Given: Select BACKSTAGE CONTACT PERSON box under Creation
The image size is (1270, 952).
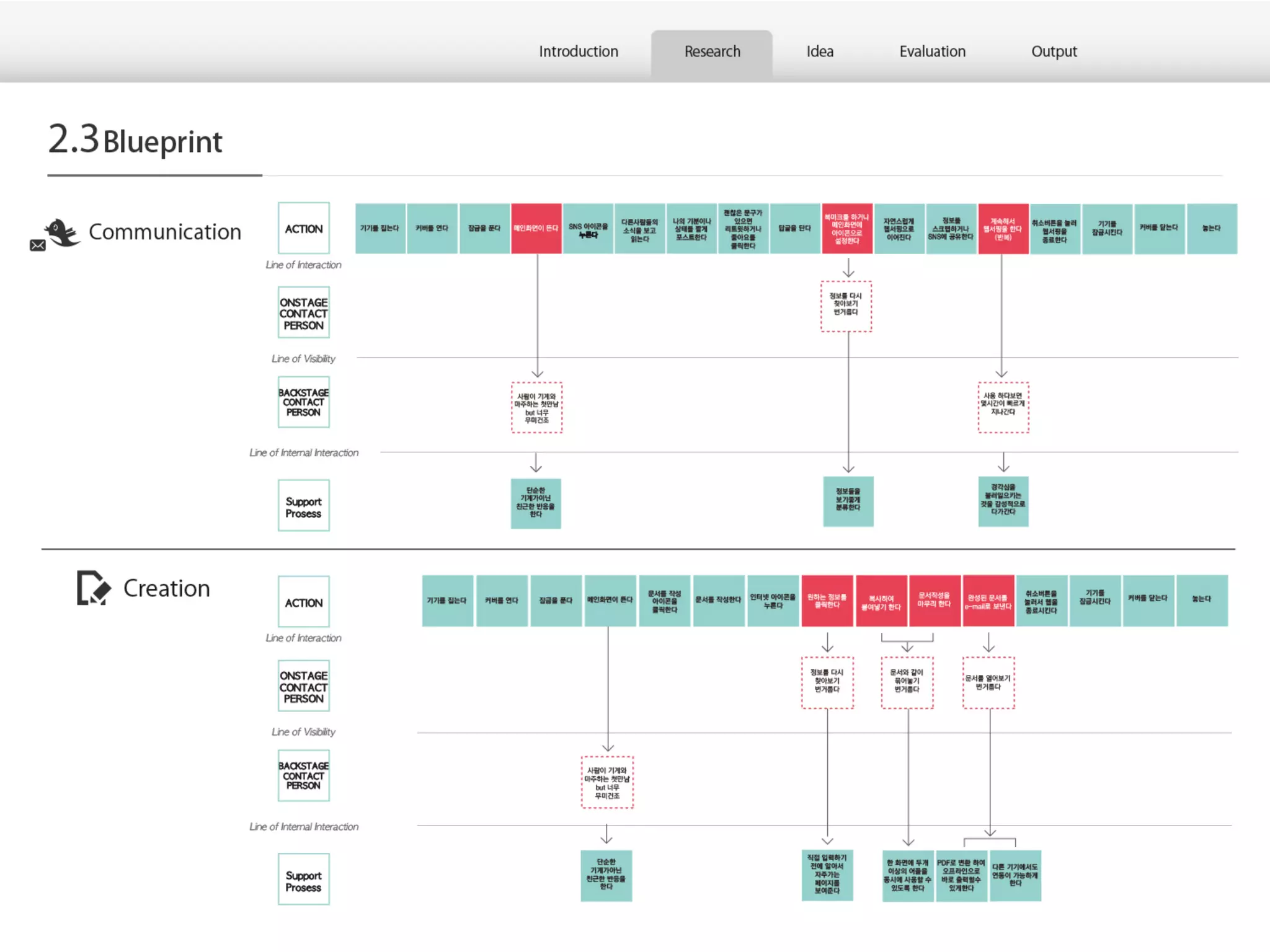Looking at the screenshot, I should [x=303, y=775].
